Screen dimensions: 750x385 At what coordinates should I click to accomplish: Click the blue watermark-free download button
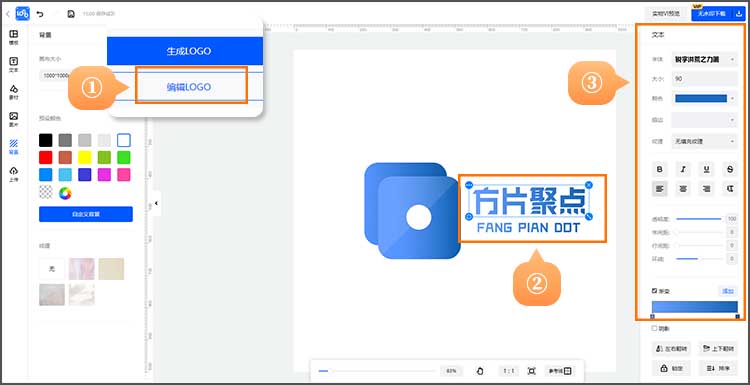click(x=712, y=14)
